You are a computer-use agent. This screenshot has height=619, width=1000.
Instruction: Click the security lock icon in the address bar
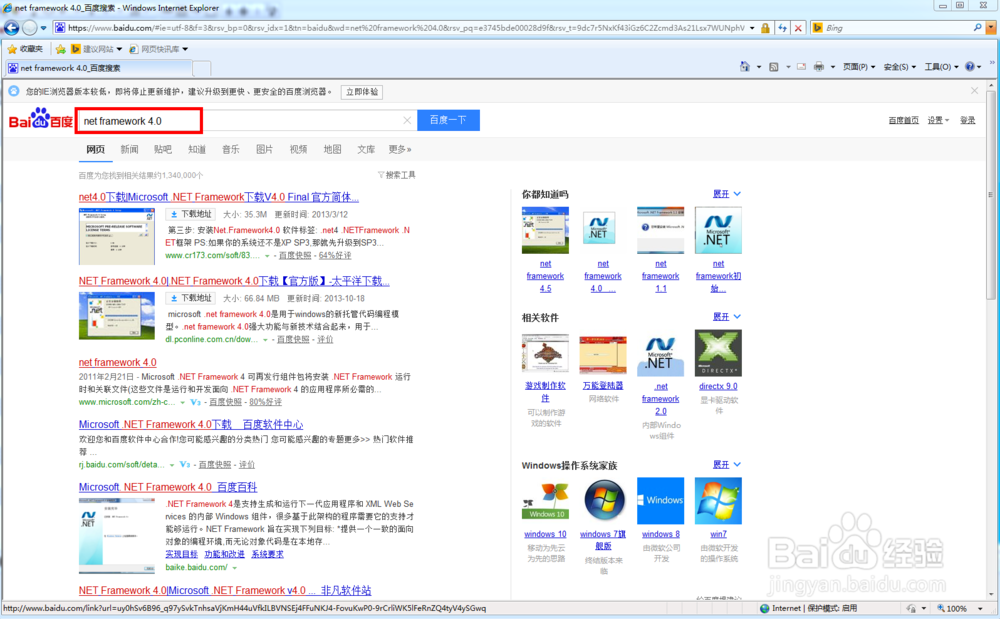point(765,28)
